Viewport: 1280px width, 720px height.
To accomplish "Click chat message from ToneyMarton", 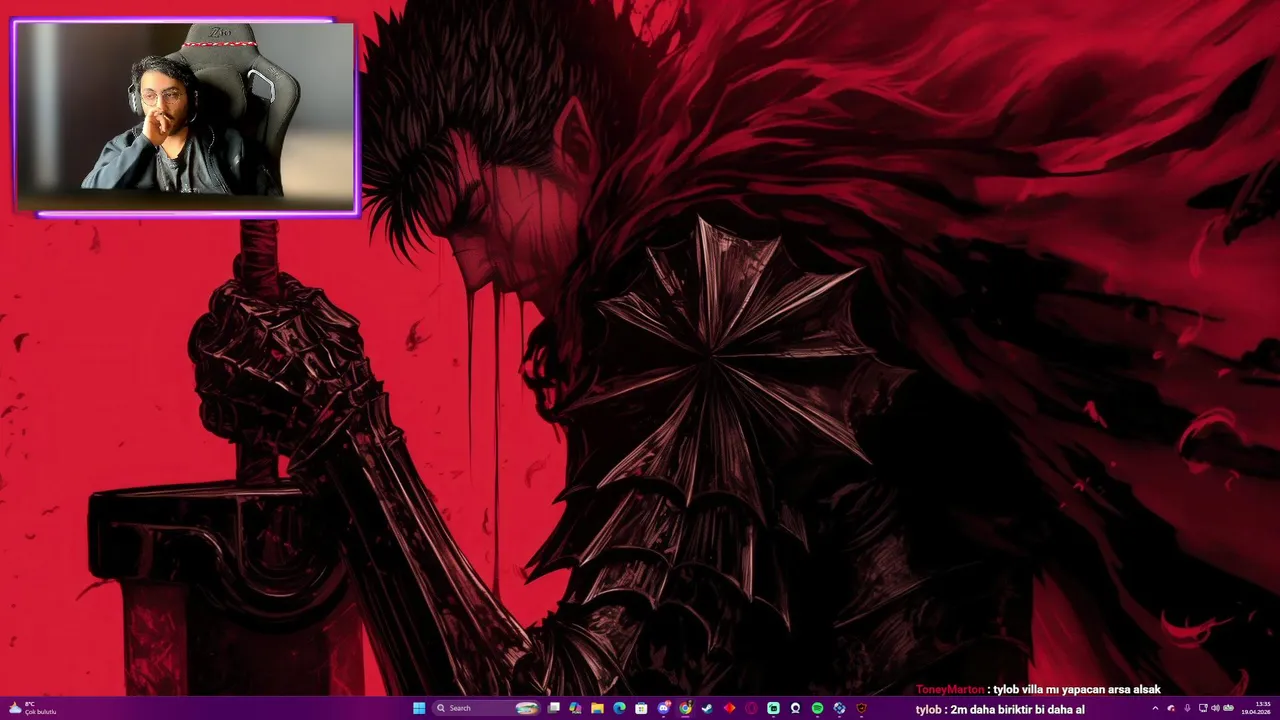I will coord(1038,690).
